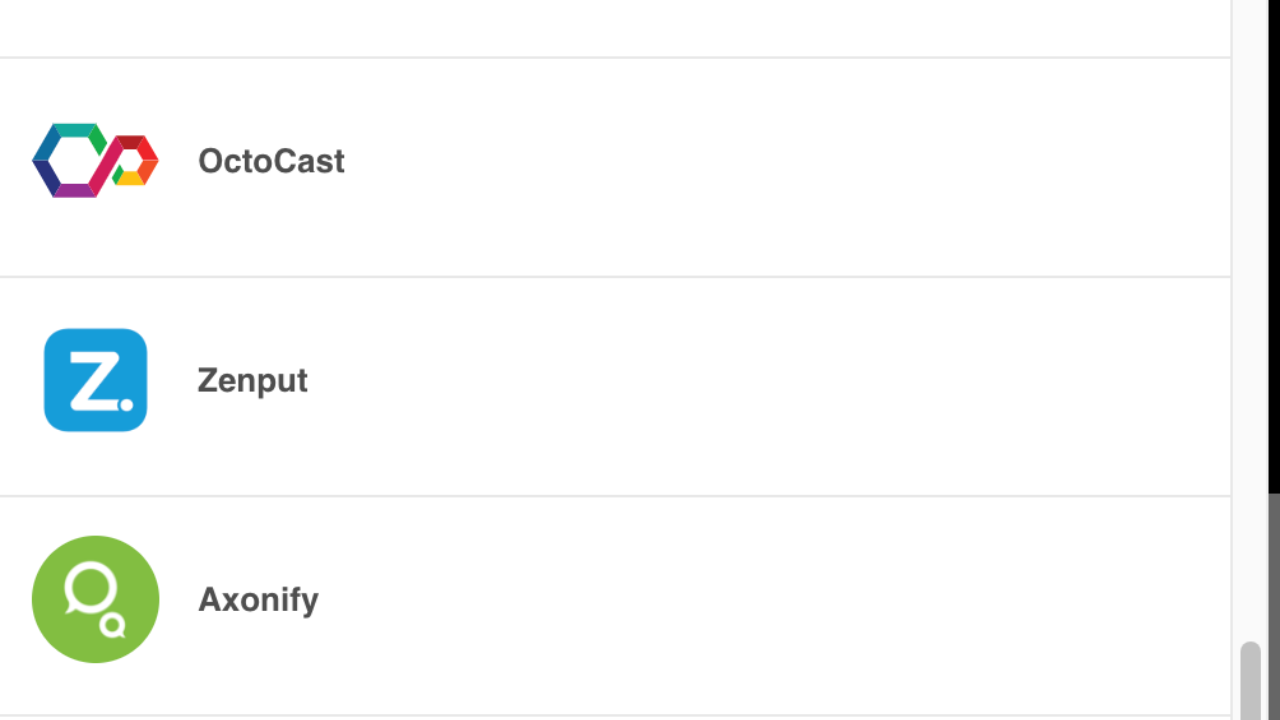The width and height of the screenshot is (1280, 720).
Task: Click the red-orange small hexagon of OctoCast logo
Action: pyautogui.click(x=136, y=160)
